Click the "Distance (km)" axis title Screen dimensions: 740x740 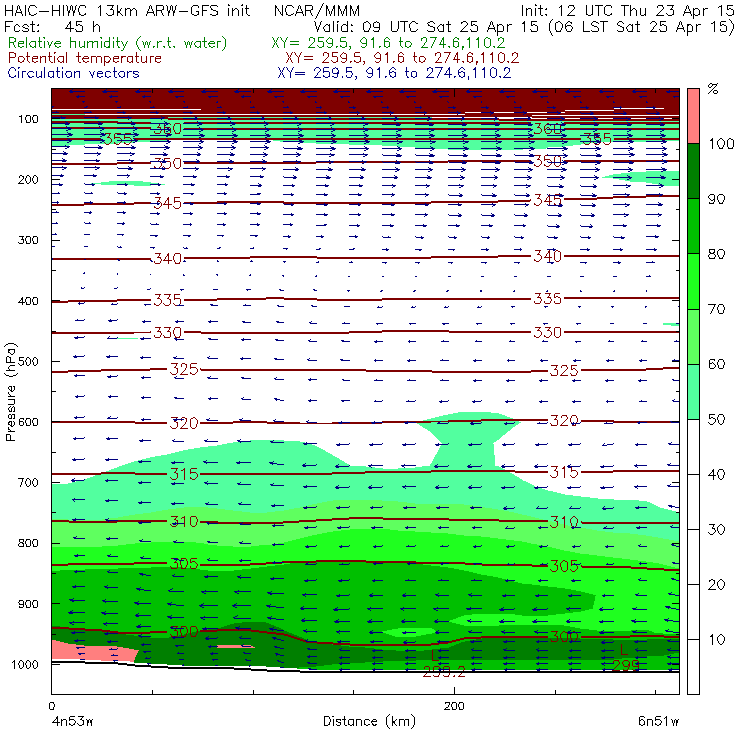point(369,722)
